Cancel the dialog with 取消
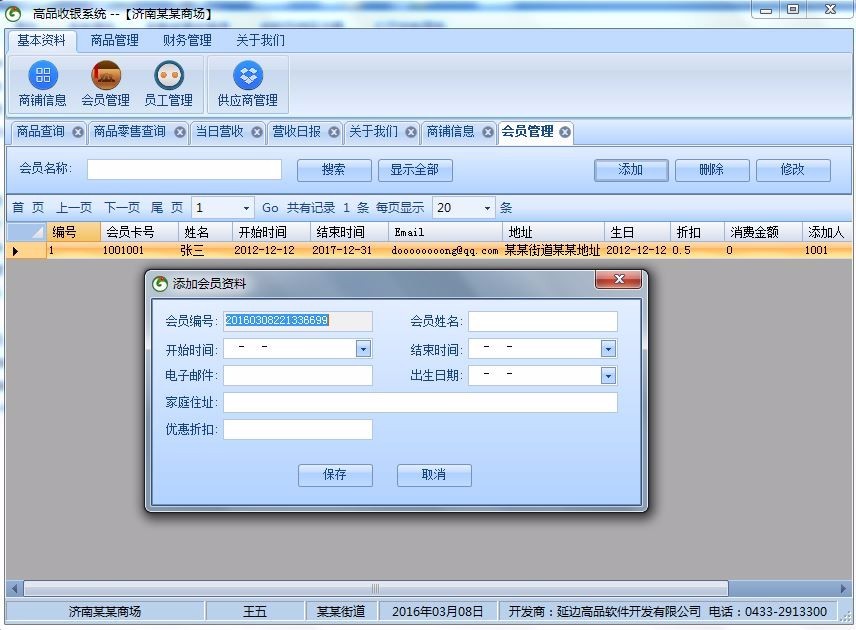 pyautogui.click(x=434, y=475)
